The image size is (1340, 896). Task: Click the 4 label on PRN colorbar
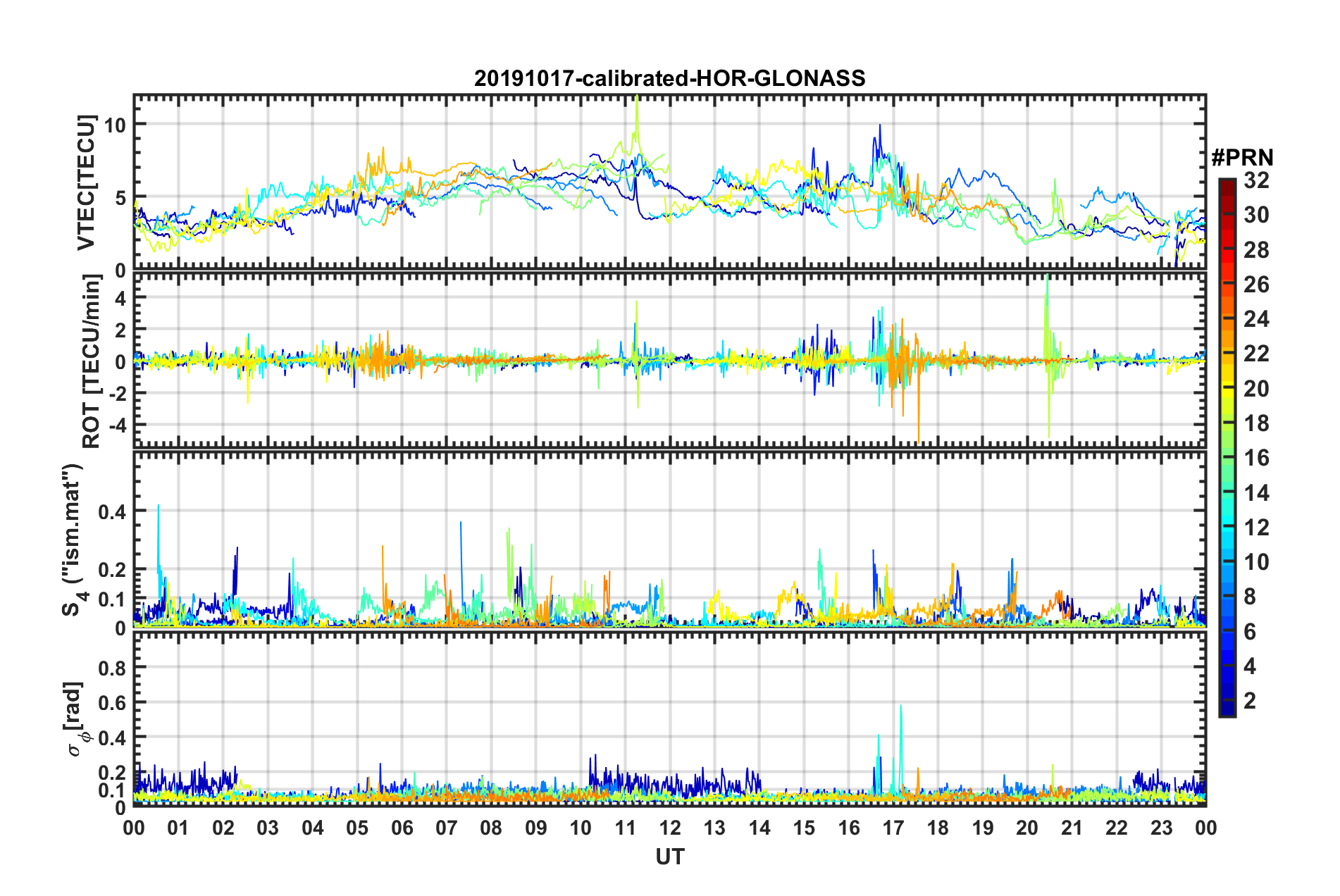point(1249,666)
